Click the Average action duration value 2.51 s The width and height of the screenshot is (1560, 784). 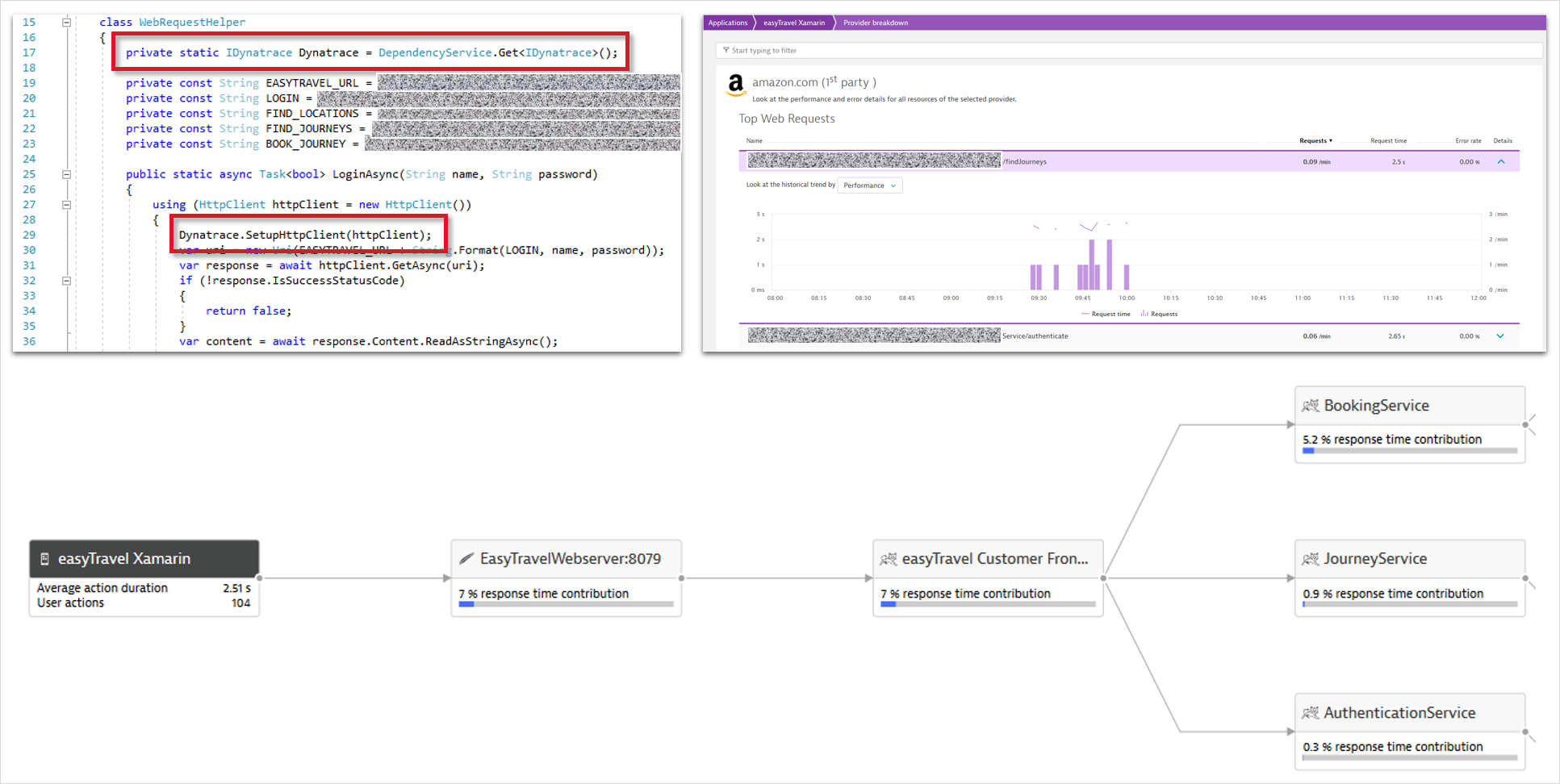point(236,589)
